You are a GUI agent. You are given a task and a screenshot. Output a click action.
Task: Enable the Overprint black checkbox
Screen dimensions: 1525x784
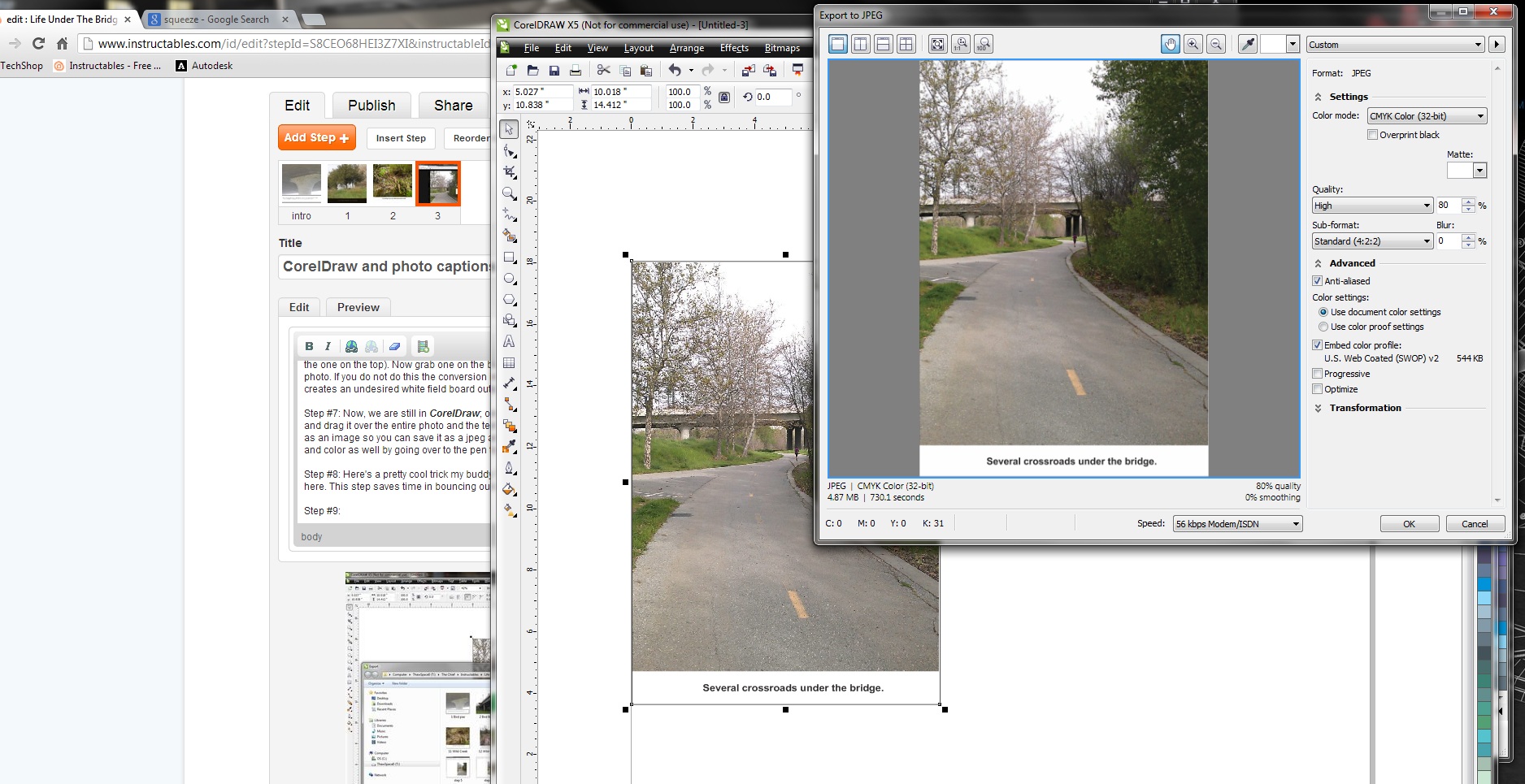pos(1373,135)
